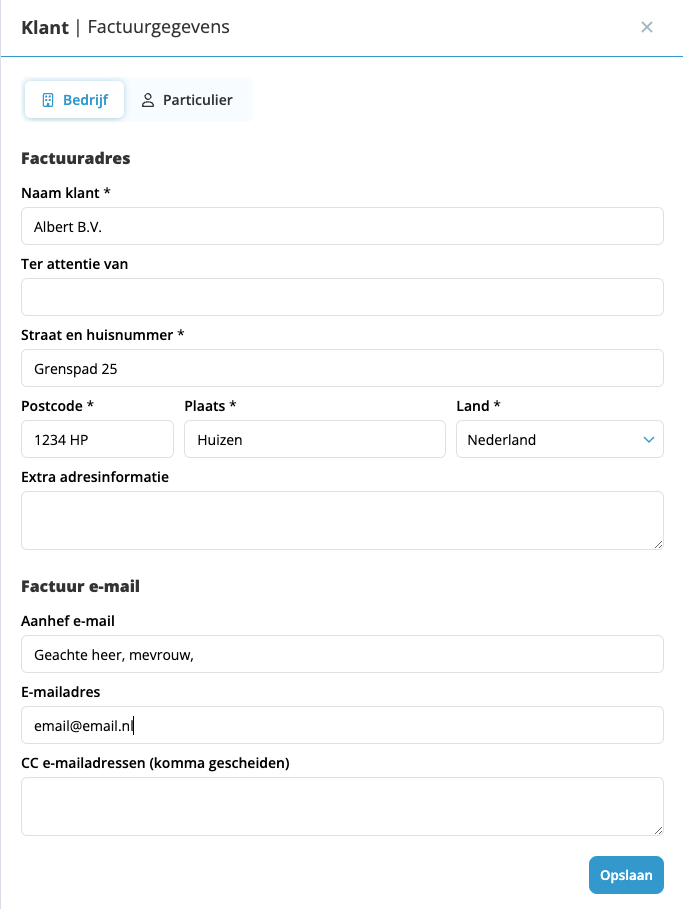Click the E-mailadres input field
The height and width of the screenshot is (909, 683).
click(x=342, y=725)
